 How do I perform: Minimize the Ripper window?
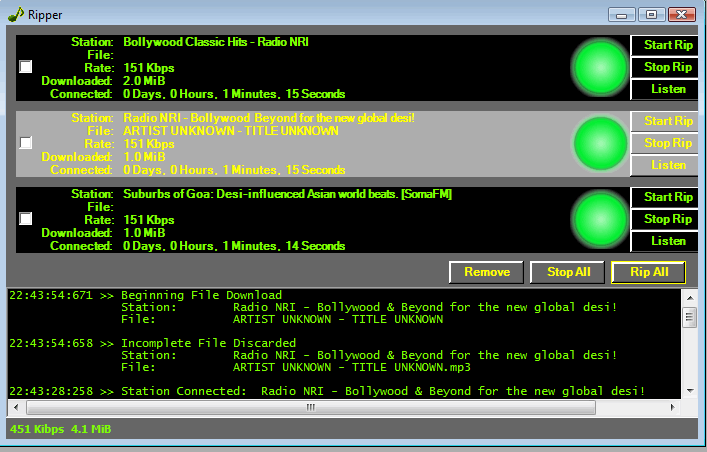click(x=621, y=15)
